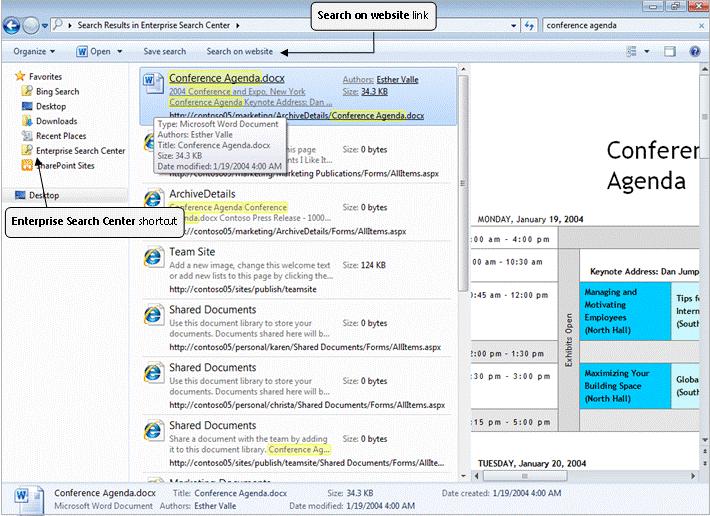Click IE icon of teamsite Shared Documents result
This screenshot has width=710, height=516.
154,430
